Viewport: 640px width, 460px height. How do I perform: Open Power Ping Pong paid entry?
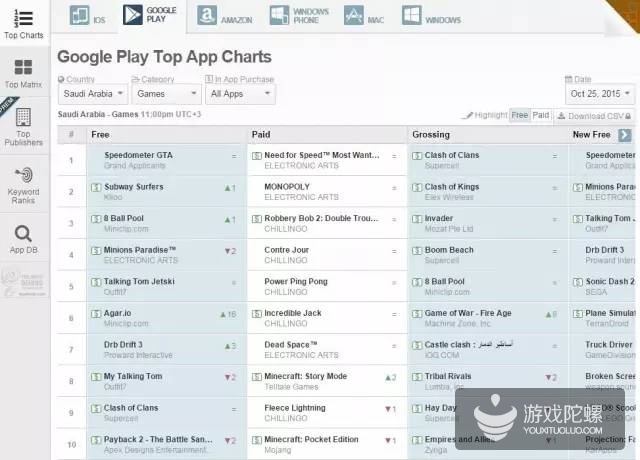tap(296, 281)
